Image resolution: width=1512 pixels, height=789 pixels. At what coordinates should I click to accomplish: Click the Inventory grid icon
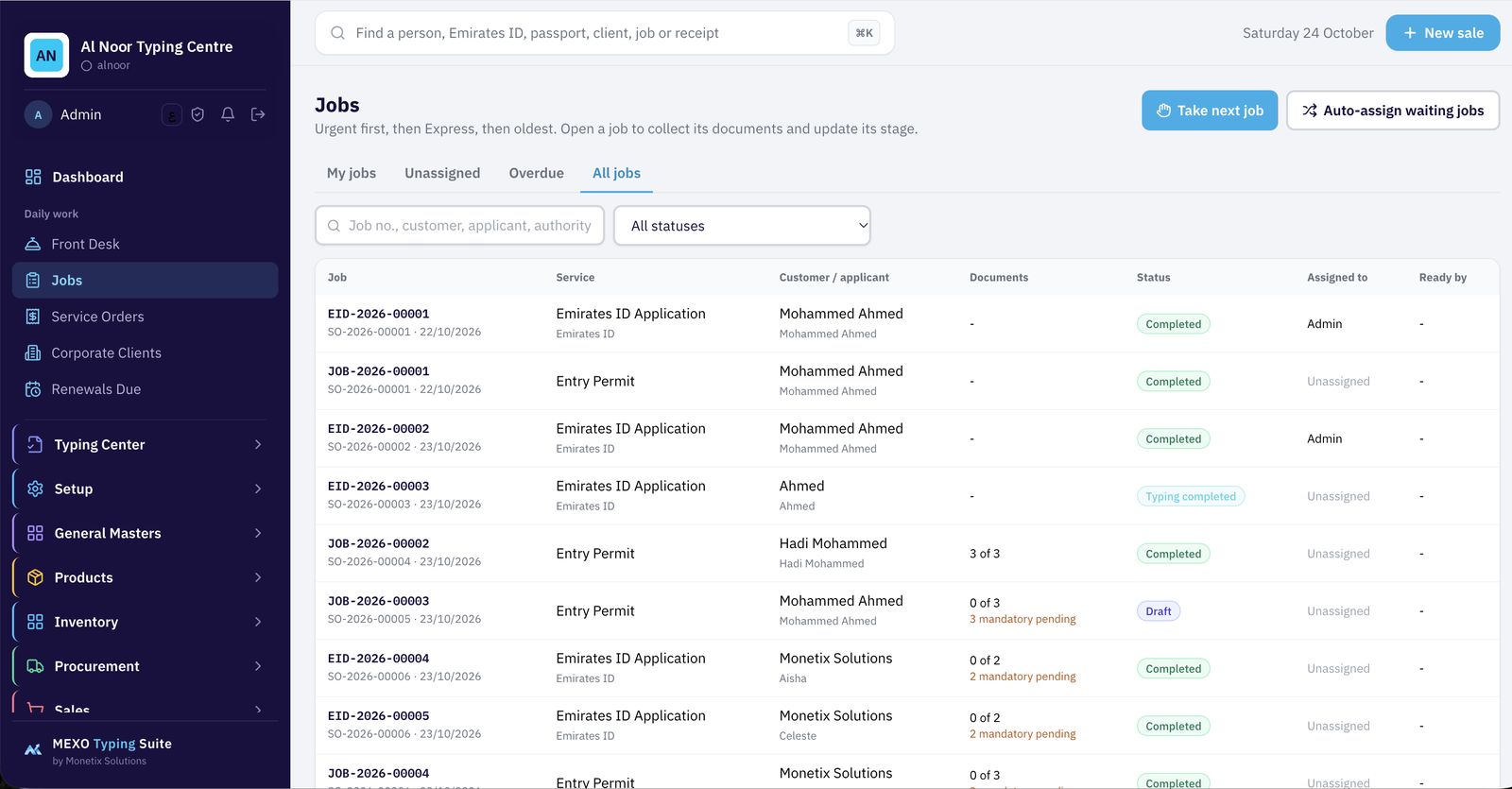(35, 622)
